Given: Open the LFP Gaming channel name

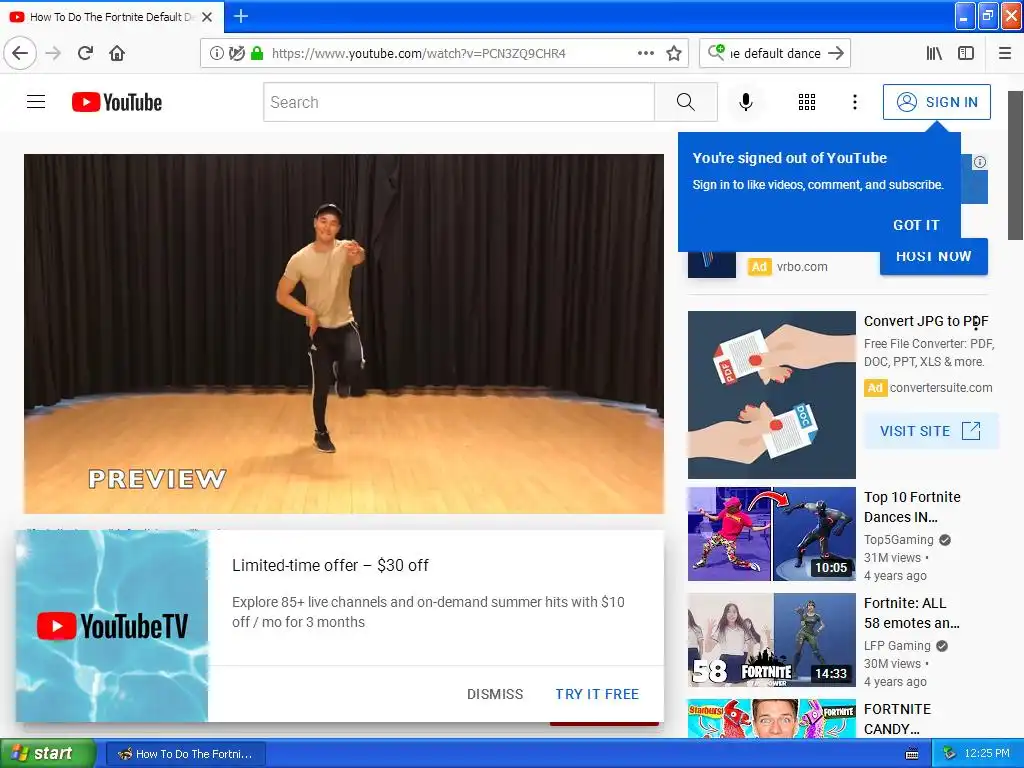Looking at the screenshot, I should [897, 645].
